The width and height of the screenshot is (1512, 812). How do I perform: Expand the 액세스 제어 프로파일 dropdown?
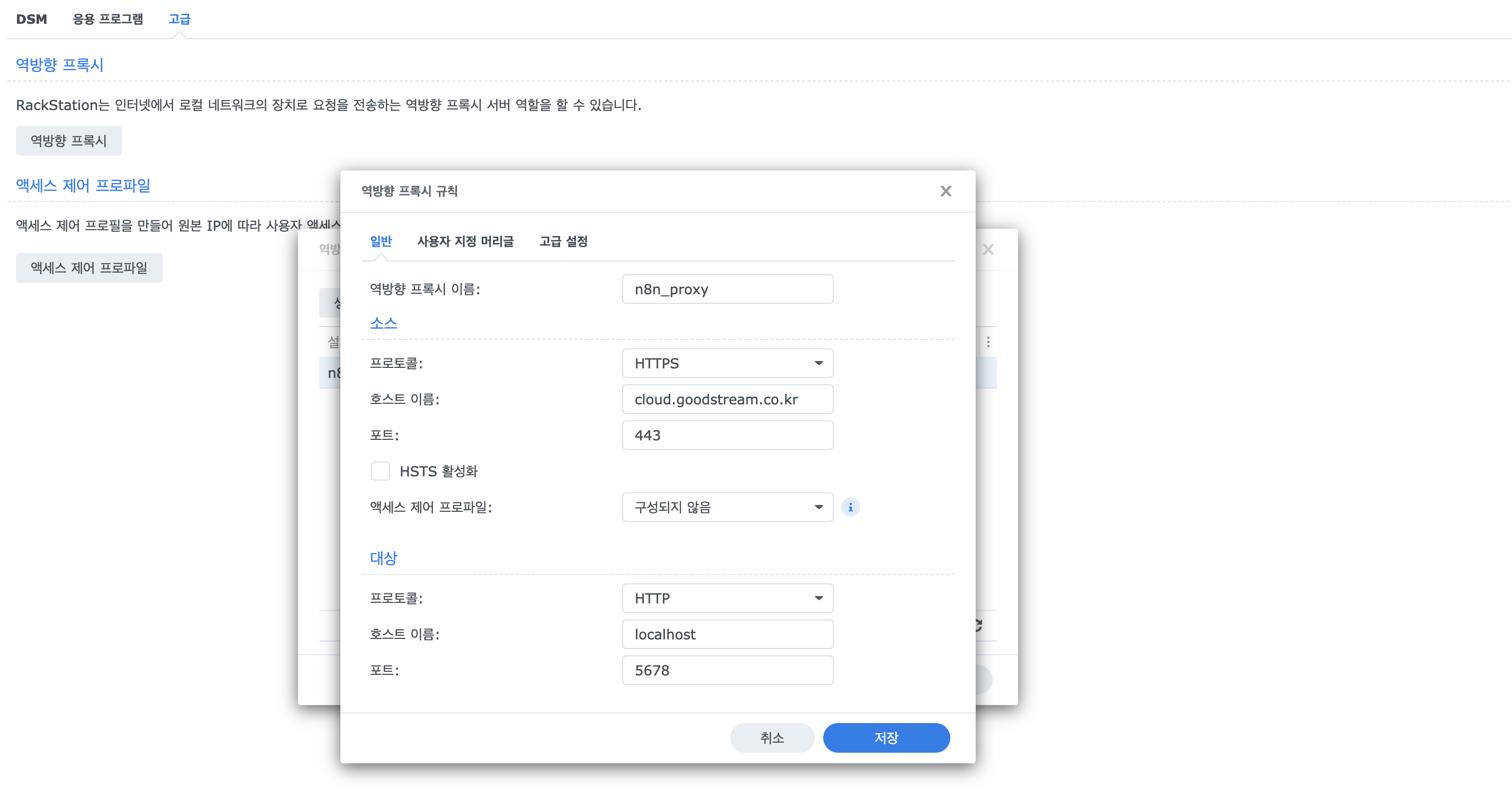[x=727, y=507]
